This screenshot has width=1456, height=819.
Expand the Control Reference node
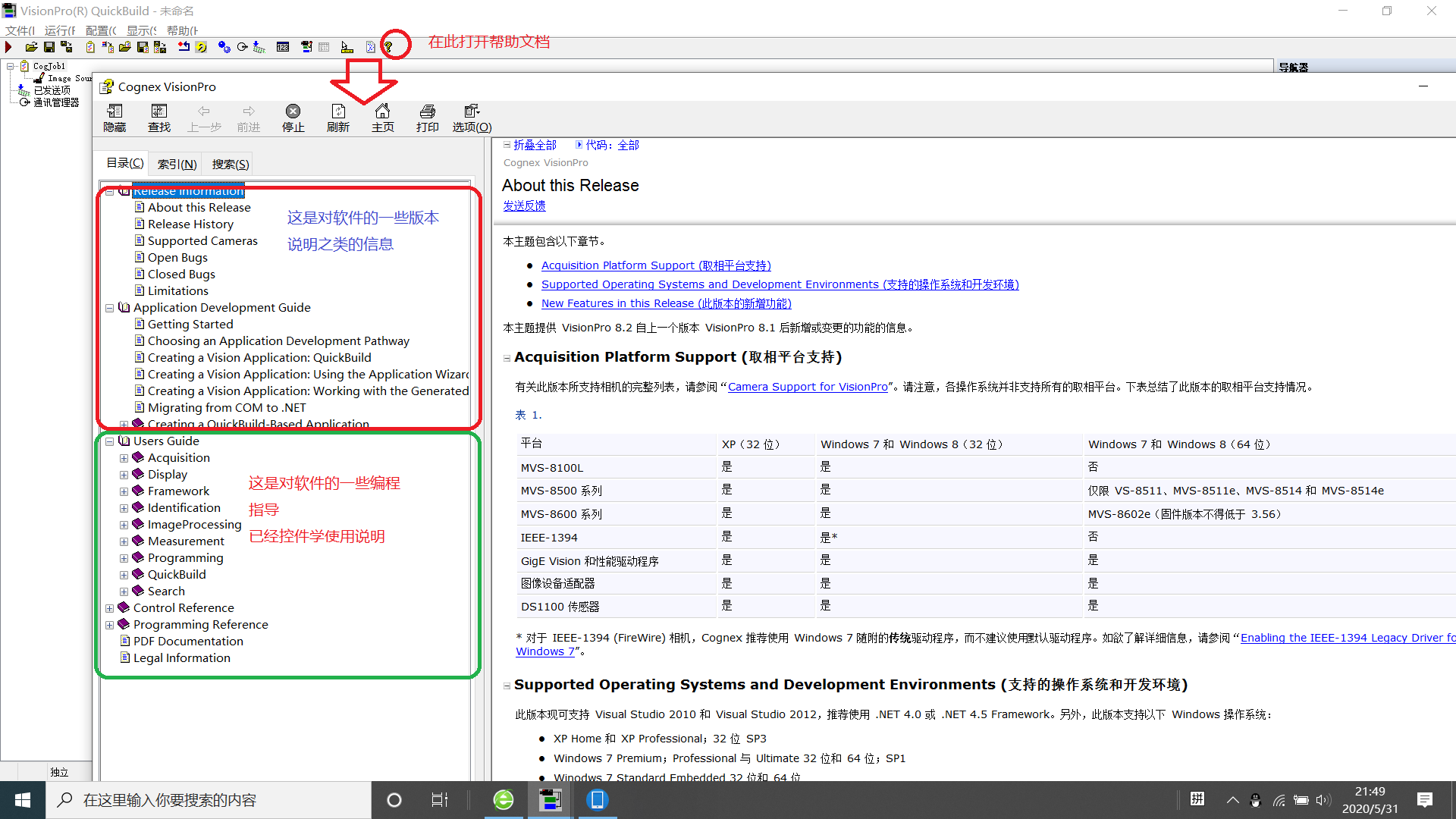[x=109, y=608]
